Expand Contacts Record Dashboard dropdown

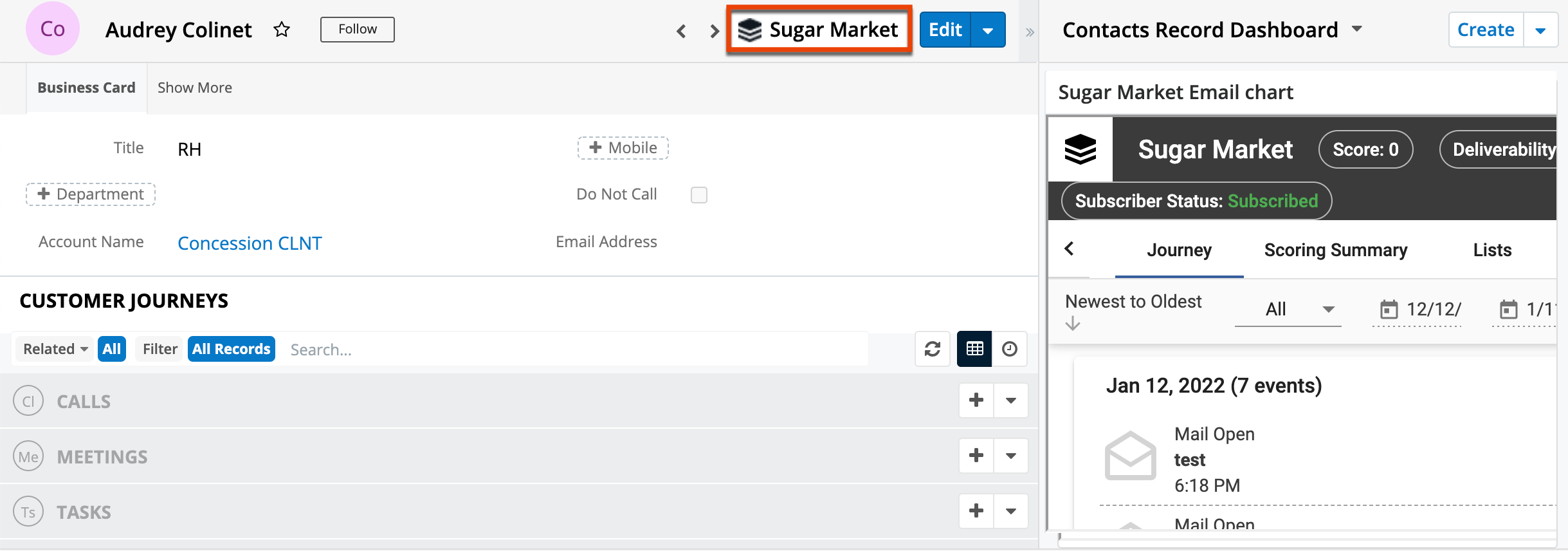click(1357, 29)
